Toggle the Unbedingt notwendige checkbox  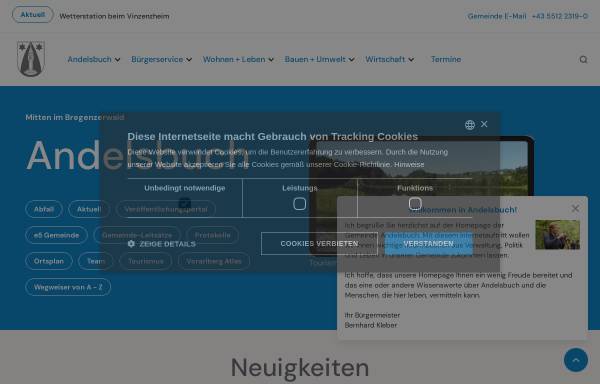tap(185, 203)
